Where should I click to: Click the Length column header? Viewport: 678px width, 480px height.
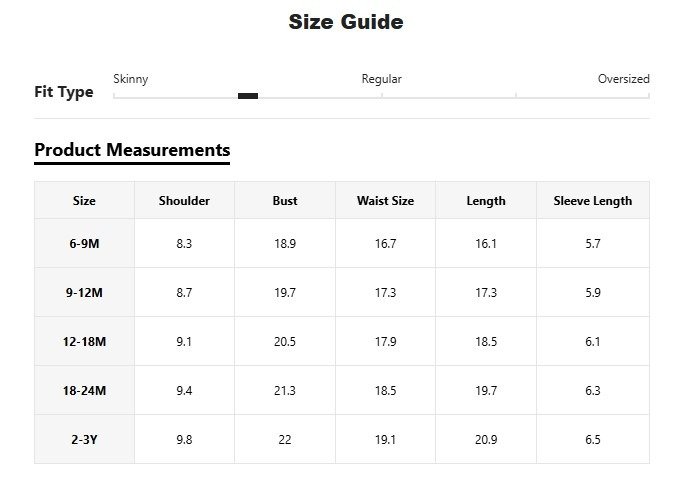[486, 201]
